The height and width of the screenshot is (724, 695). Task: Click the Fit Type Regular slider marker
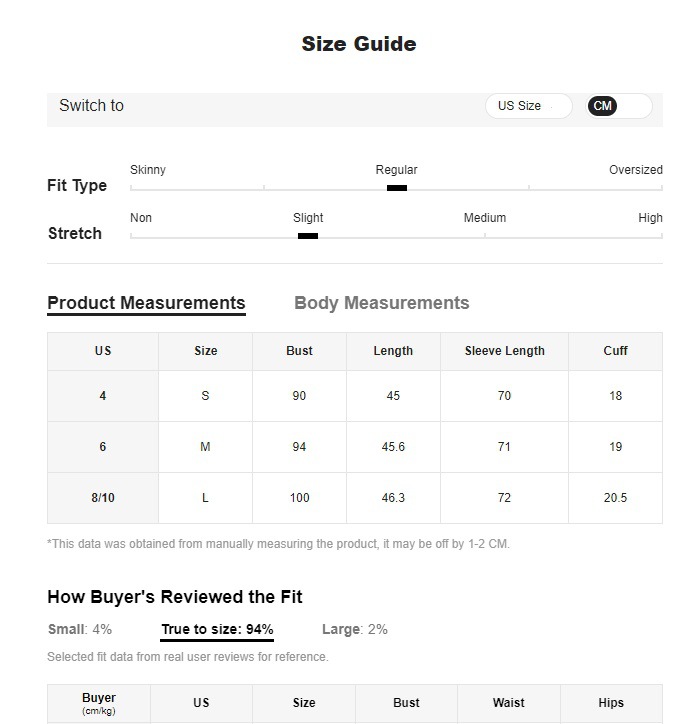tap(397, 188)
